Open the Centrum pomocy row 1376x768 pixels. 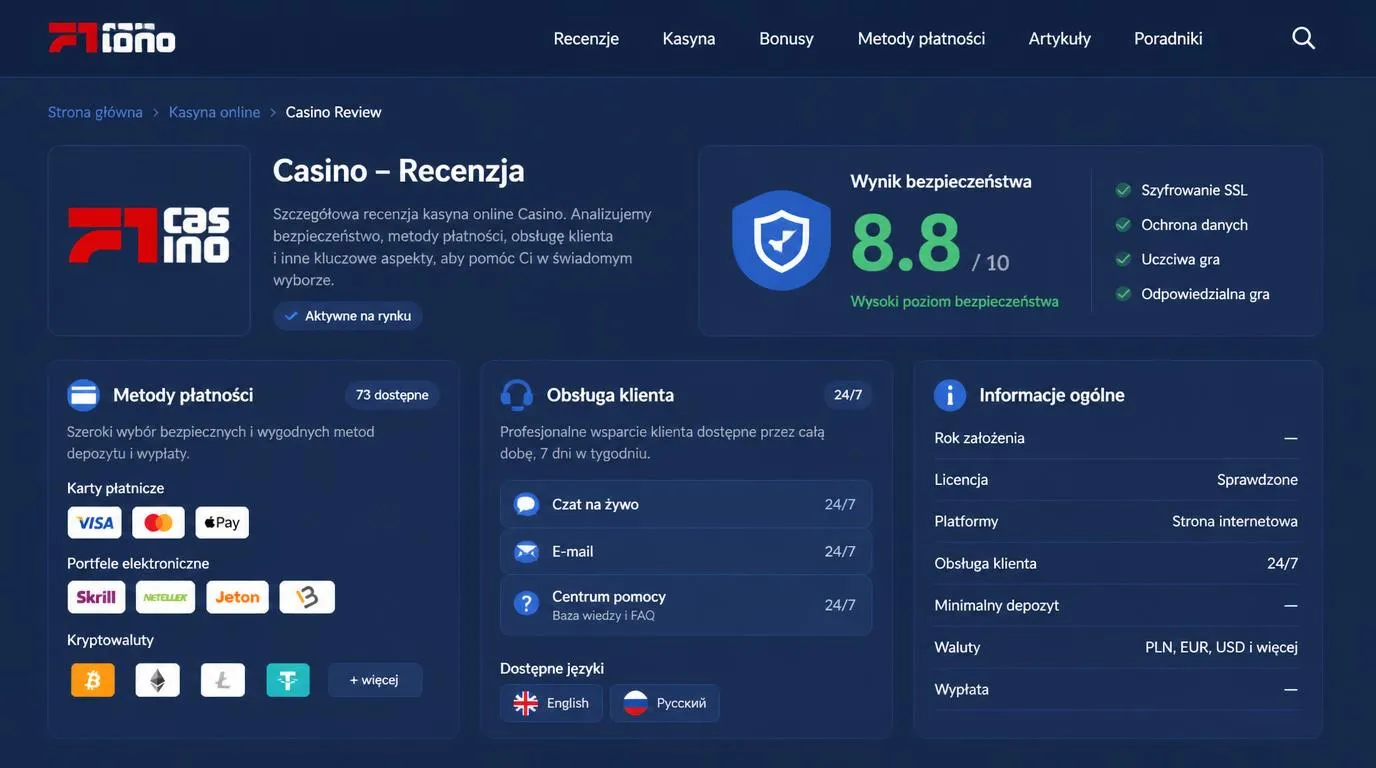[686, 605]
